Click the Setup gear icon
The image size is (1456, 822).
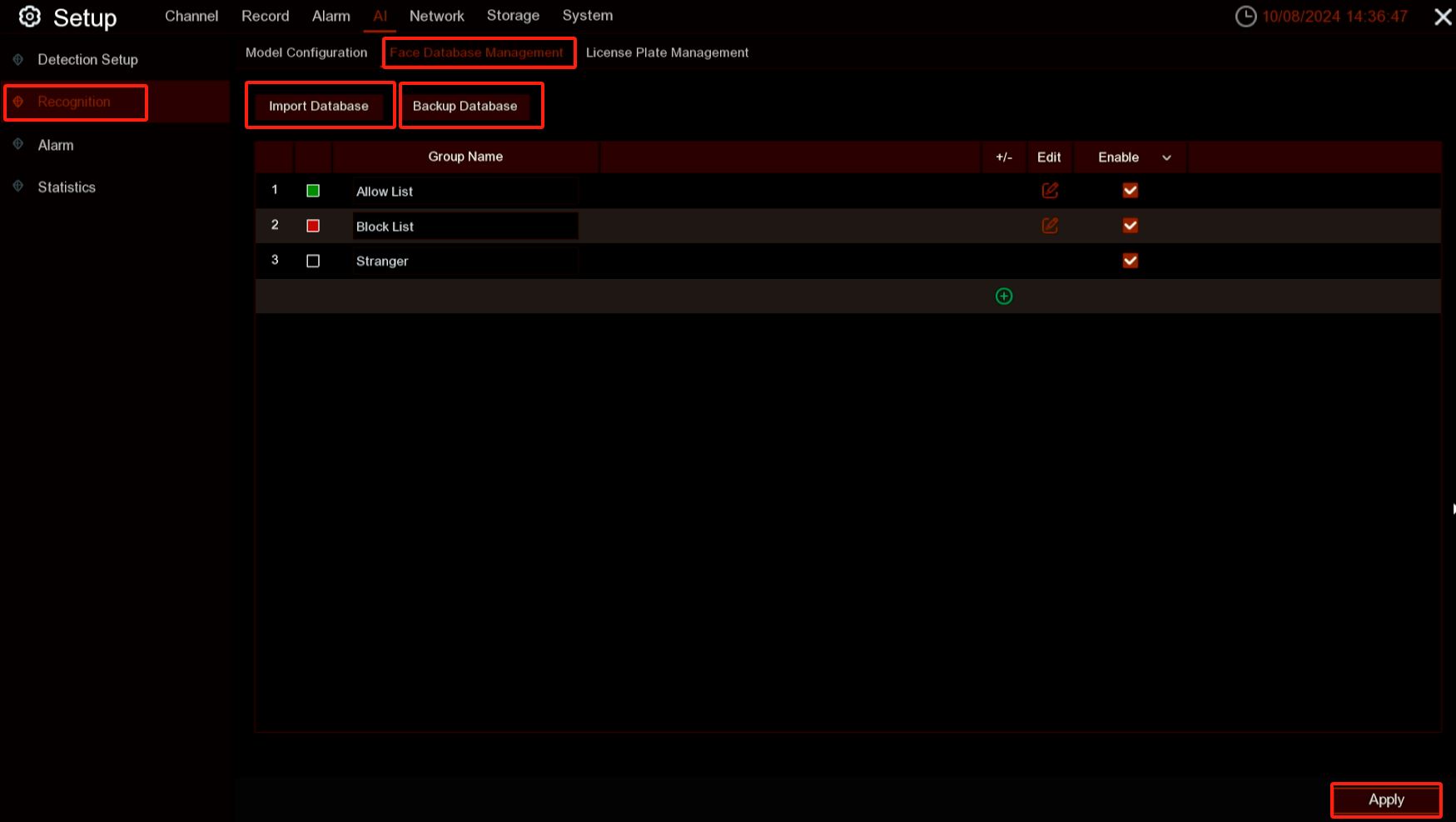pyautogui.click(x=30, y=17)
